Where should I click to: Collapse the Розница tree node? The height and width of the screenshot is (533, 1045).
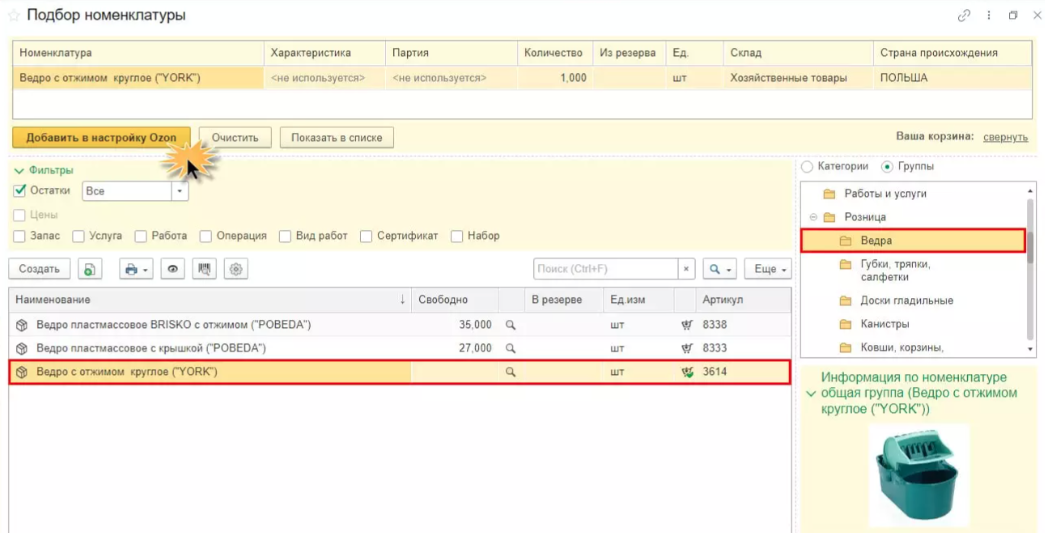pos(813,217)
